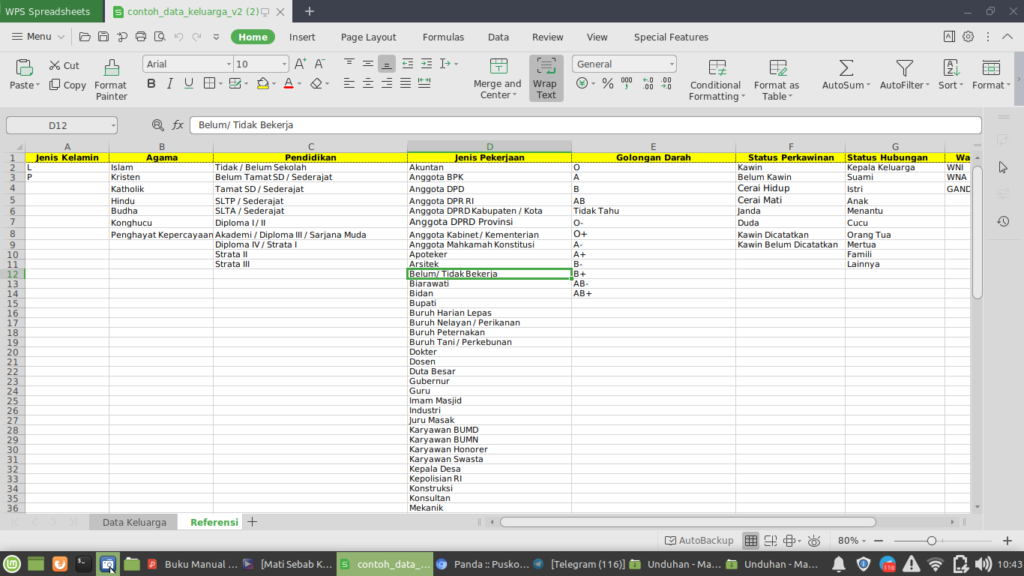1024x576 pixels.
Task: Open the font name dropdown
Action: (x=229, y=64)
